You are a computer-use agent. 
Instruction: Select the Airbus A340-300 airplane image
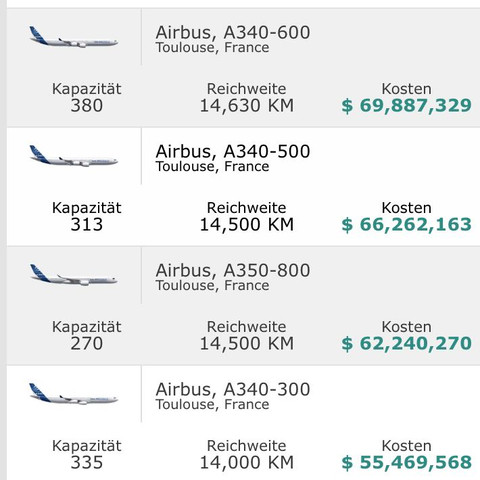point(73,394)
